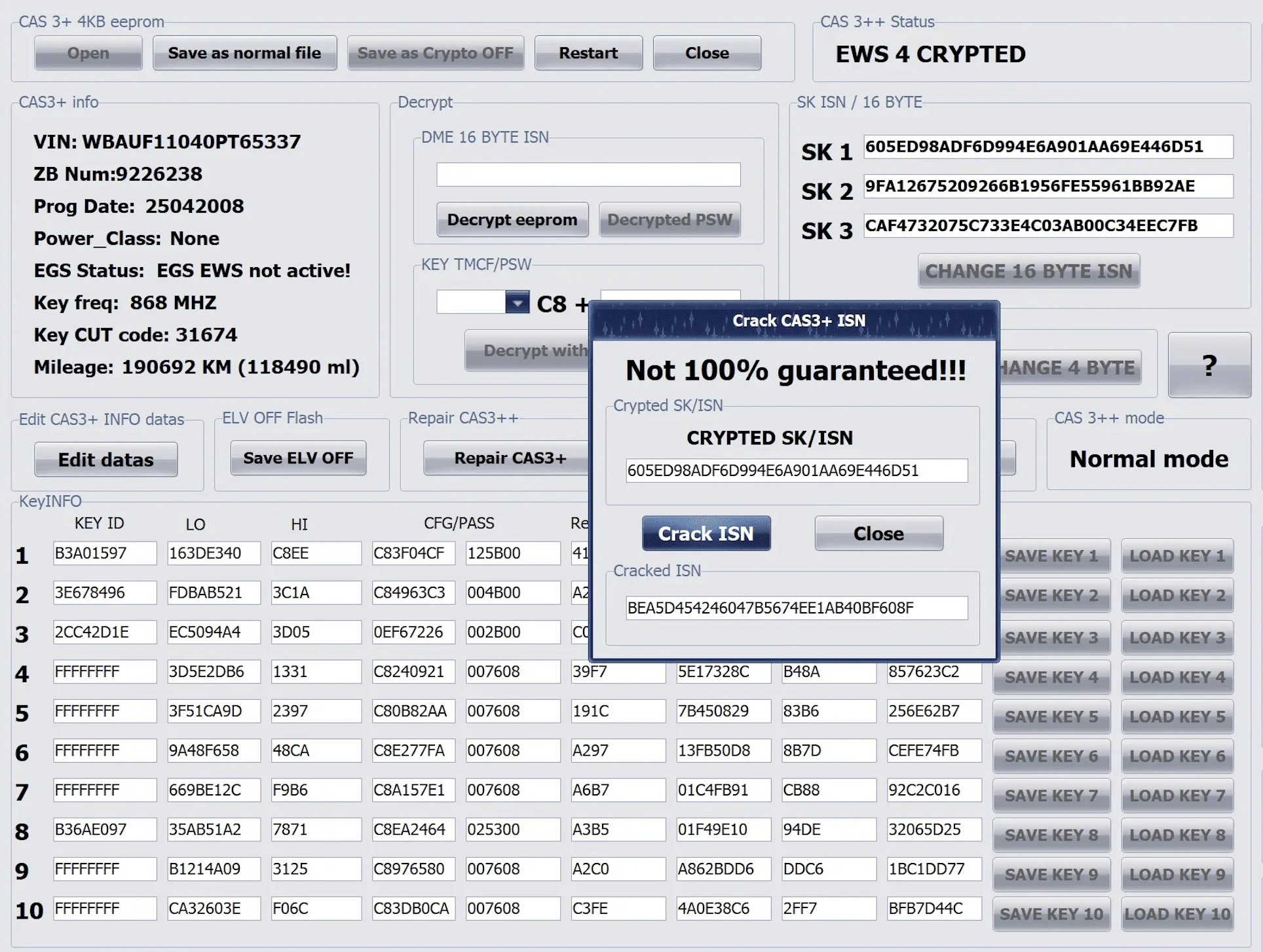Click the SK 3 value field

(x=1048, y=225)
